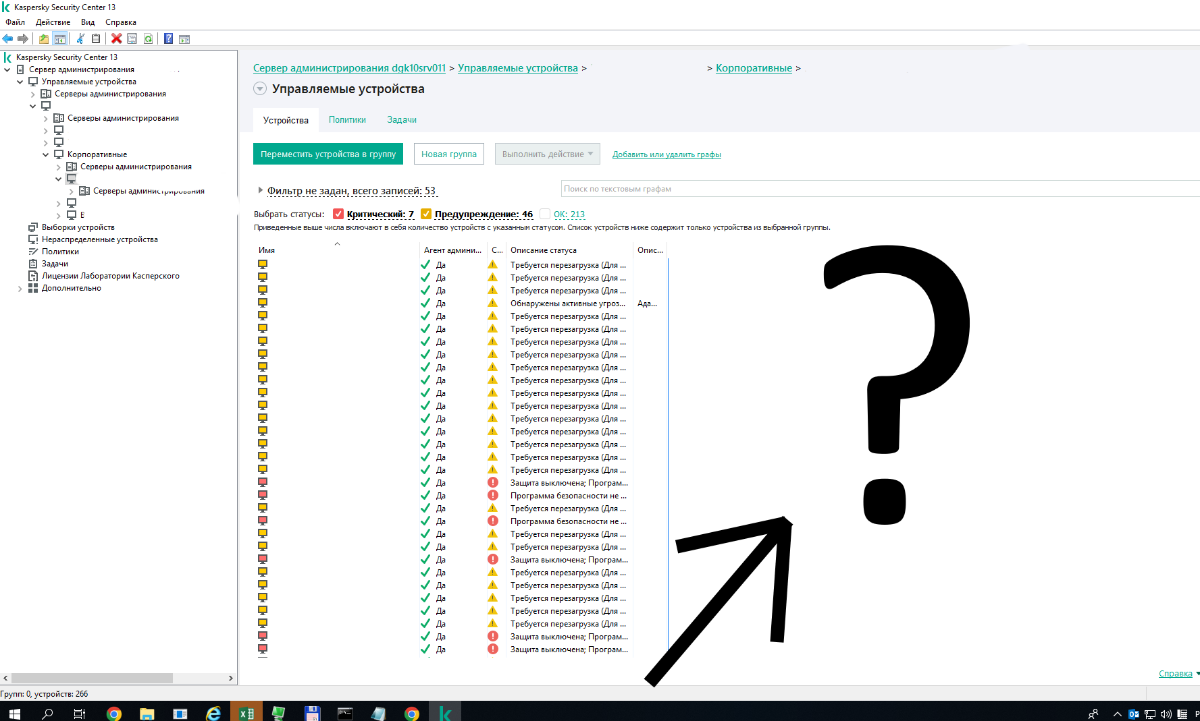1200x721 pixels.
Task: Click the Forward arrow in the toolbar
Action: click(x=22, y=39)
